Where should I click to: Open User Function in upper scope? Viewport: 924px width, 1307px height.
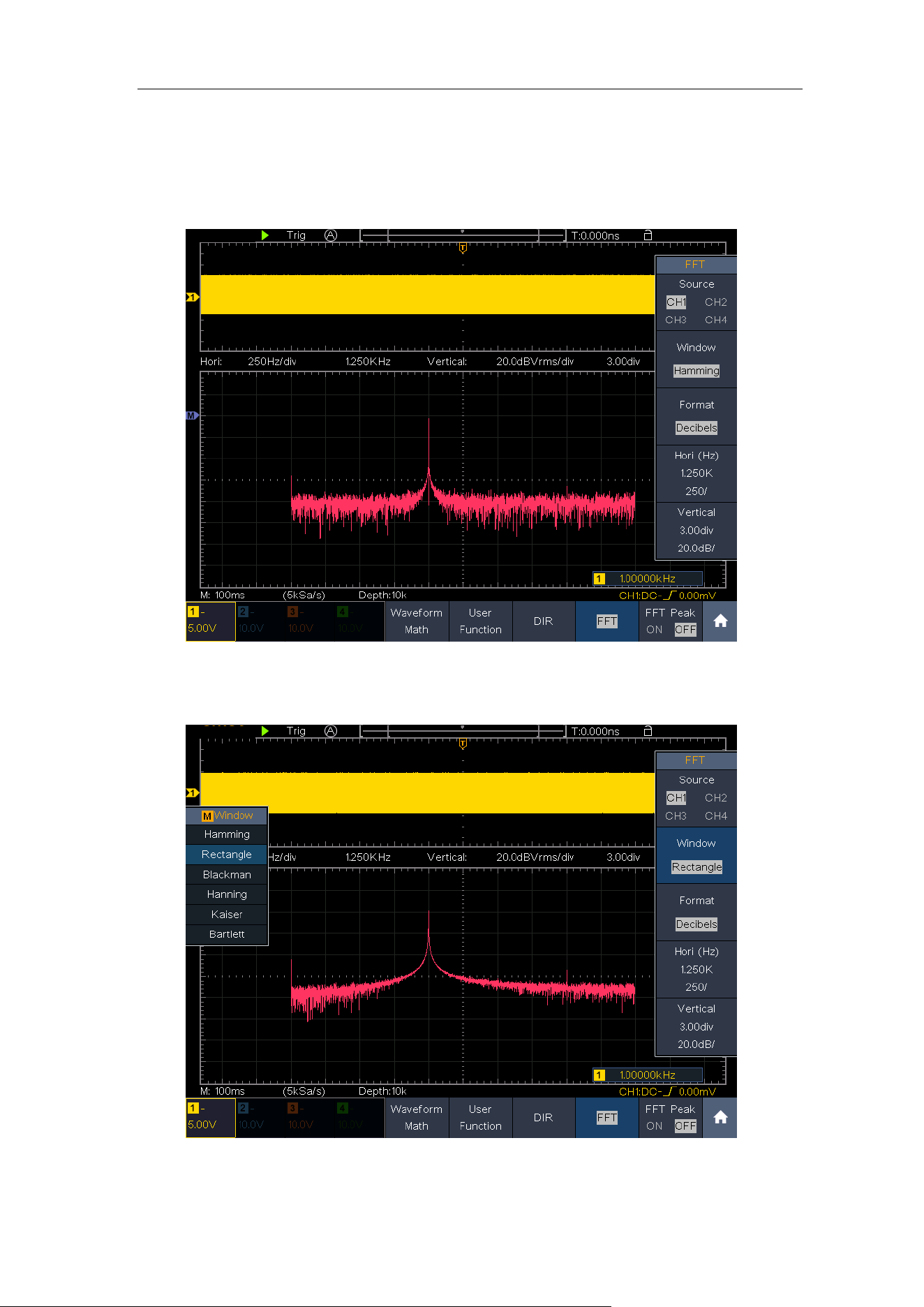(x=480, y=621)
